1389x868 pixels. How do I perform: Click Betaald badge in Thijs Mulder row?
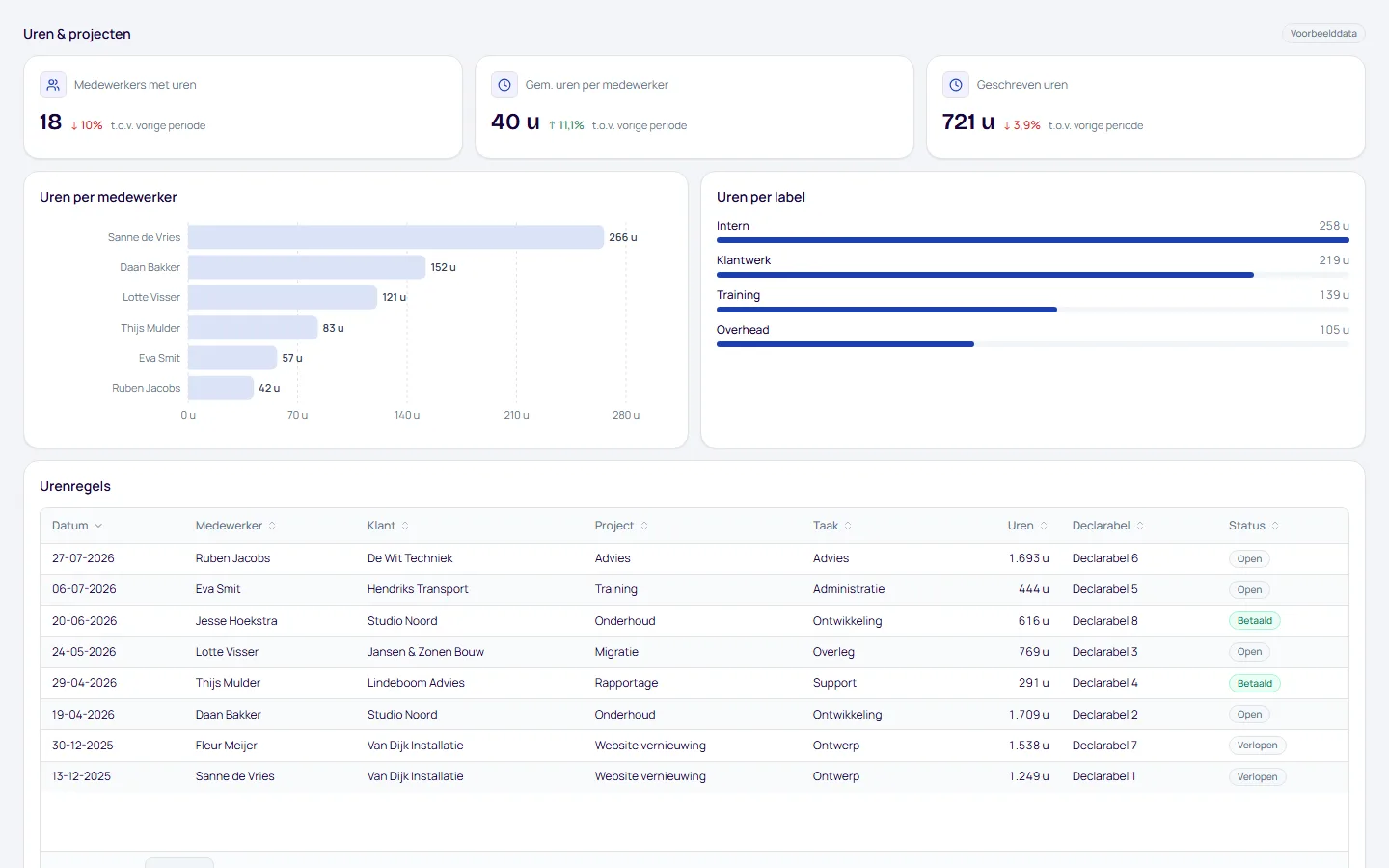(x=1255, y=684)
